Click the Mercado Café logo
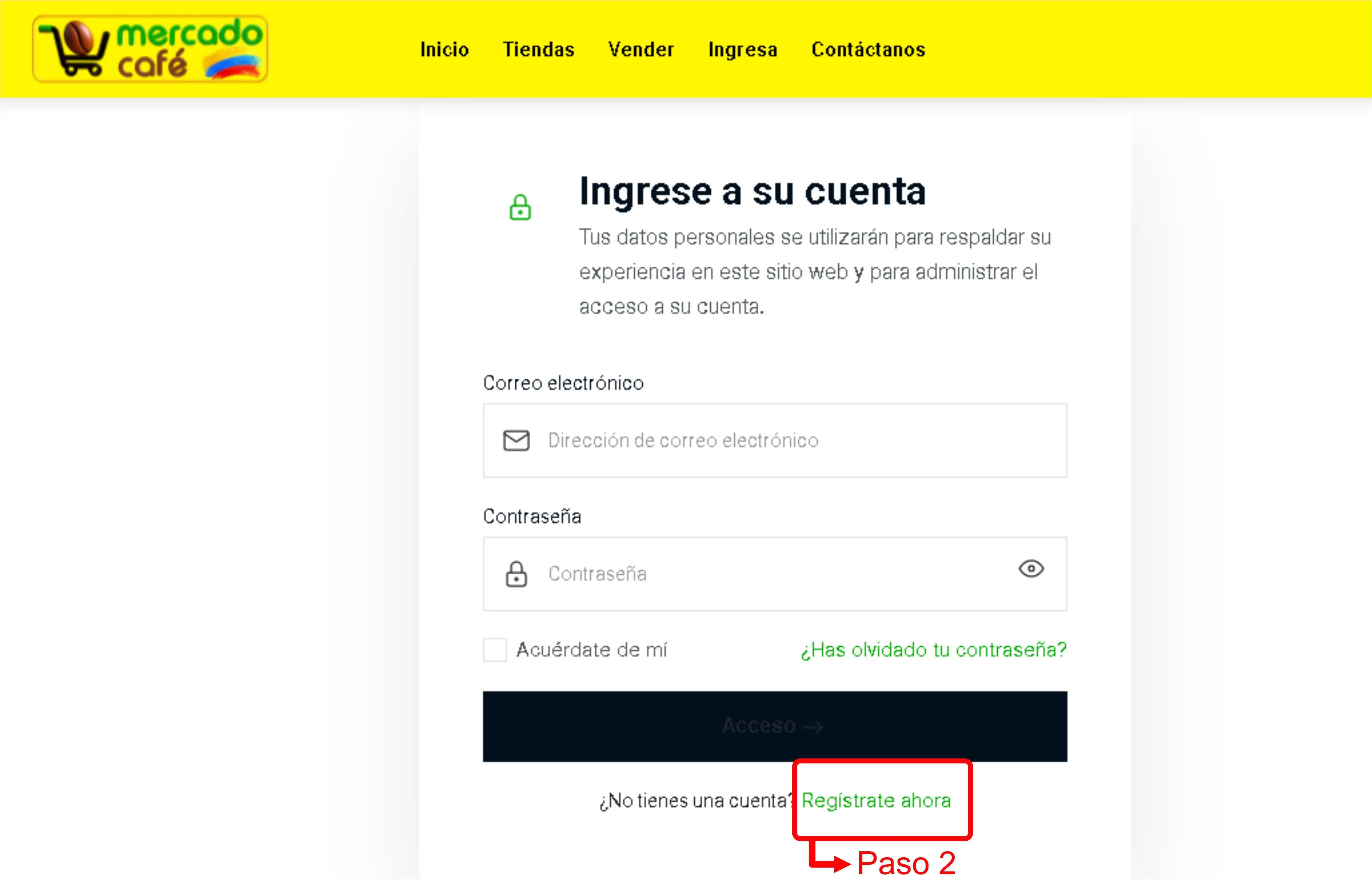The height and width of the screenshot is (890, 1372). [150, 49]
